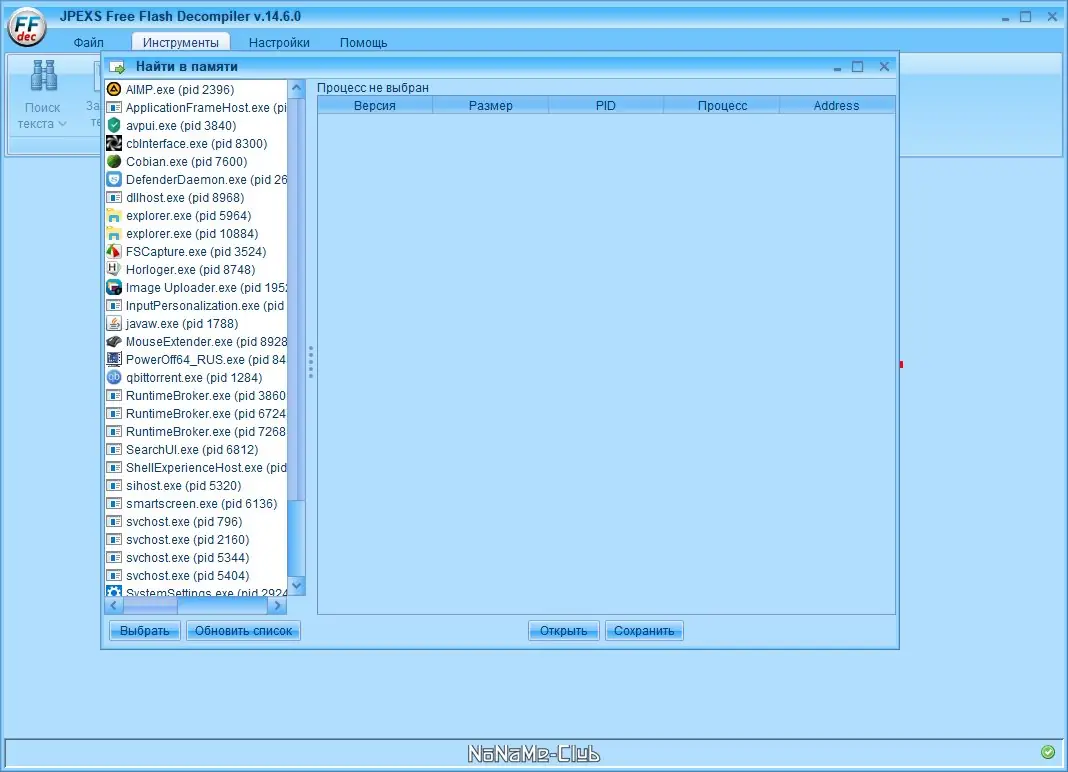Open the Поиск текста binoculars tool
This screenshot has width=1068, height=772.
pyautogui.click(x=43, y=75)
